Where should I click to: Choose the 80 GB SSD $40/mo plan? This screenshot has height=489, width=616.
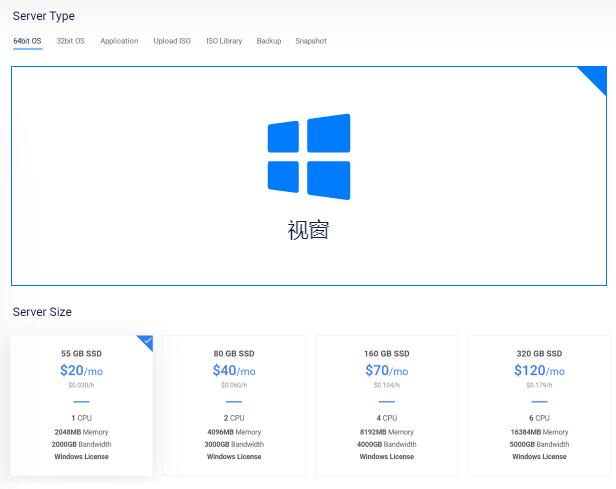(234, 405)
